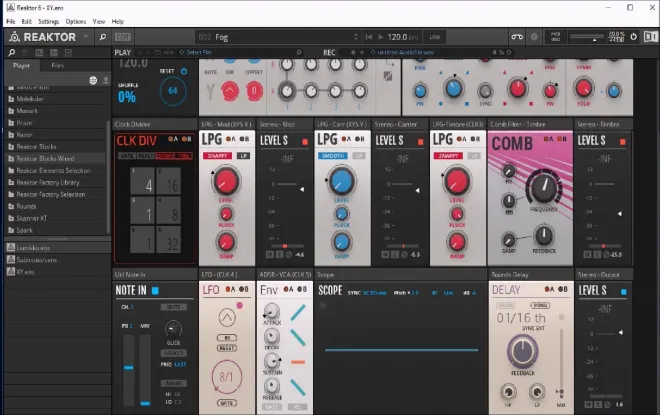Click the connect MIDI/OSC controller icon
The image size is (660, 415).
coord(517,37)
